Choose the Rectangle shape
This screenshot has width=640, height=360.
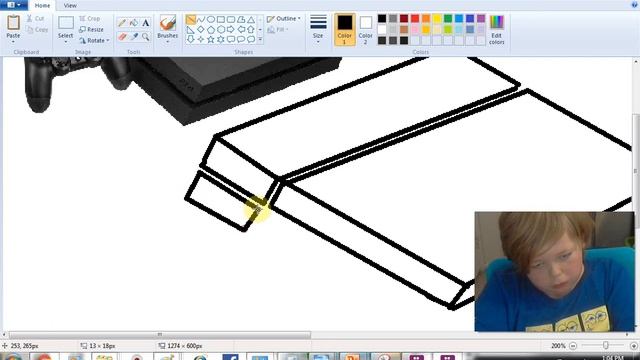pyautogui.click(x=221, y=20)
